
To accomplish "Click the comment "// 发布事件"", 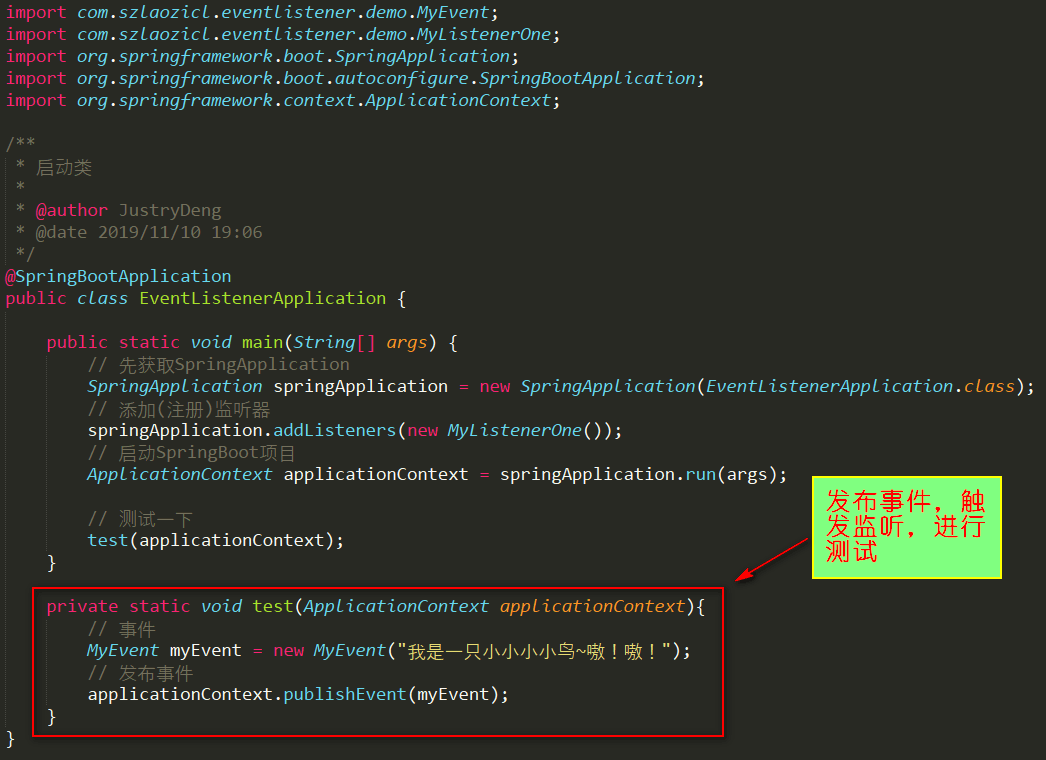I will click(140, 673).
